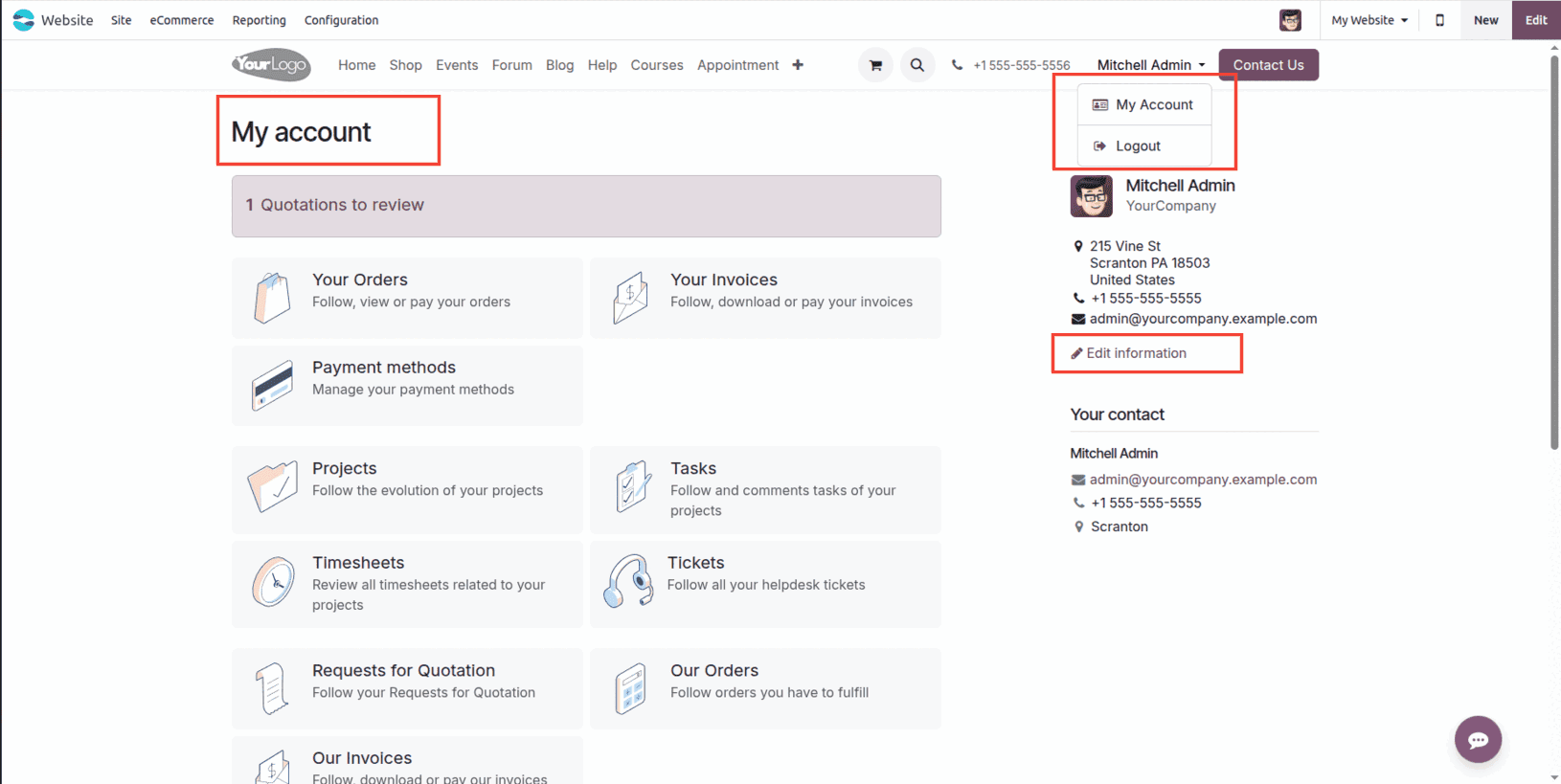This screenshot has height=784, width=1561.
Task: Click the Contact Us button
Action: click(x=1268, y=65)
